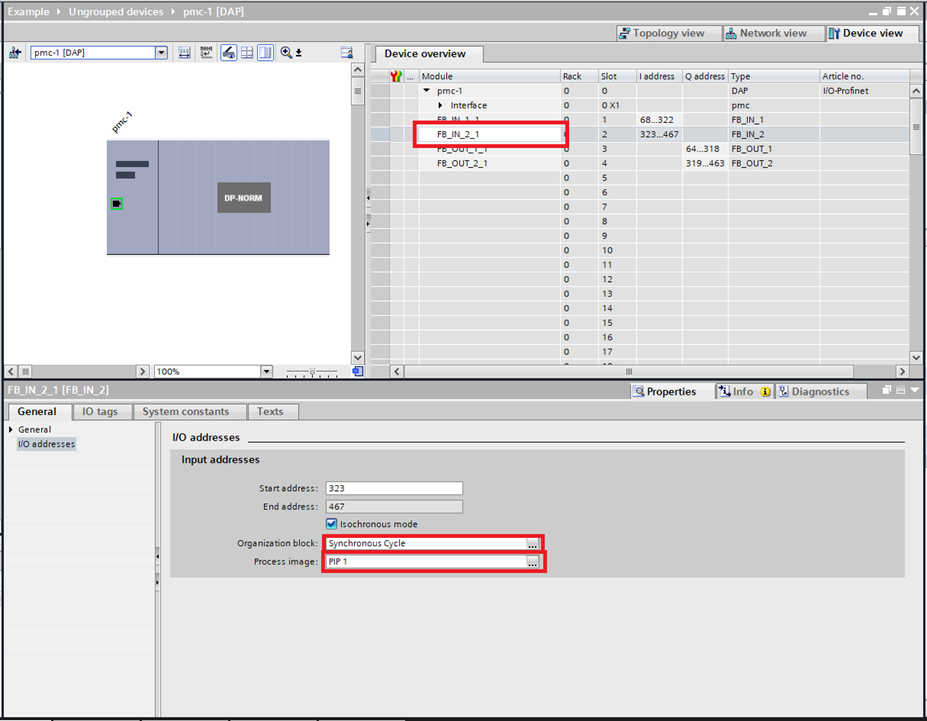Viewport: 927px width, 721px height.
Task: Click the diagnostics status icon in the overview header
Action: click(394, 76)
